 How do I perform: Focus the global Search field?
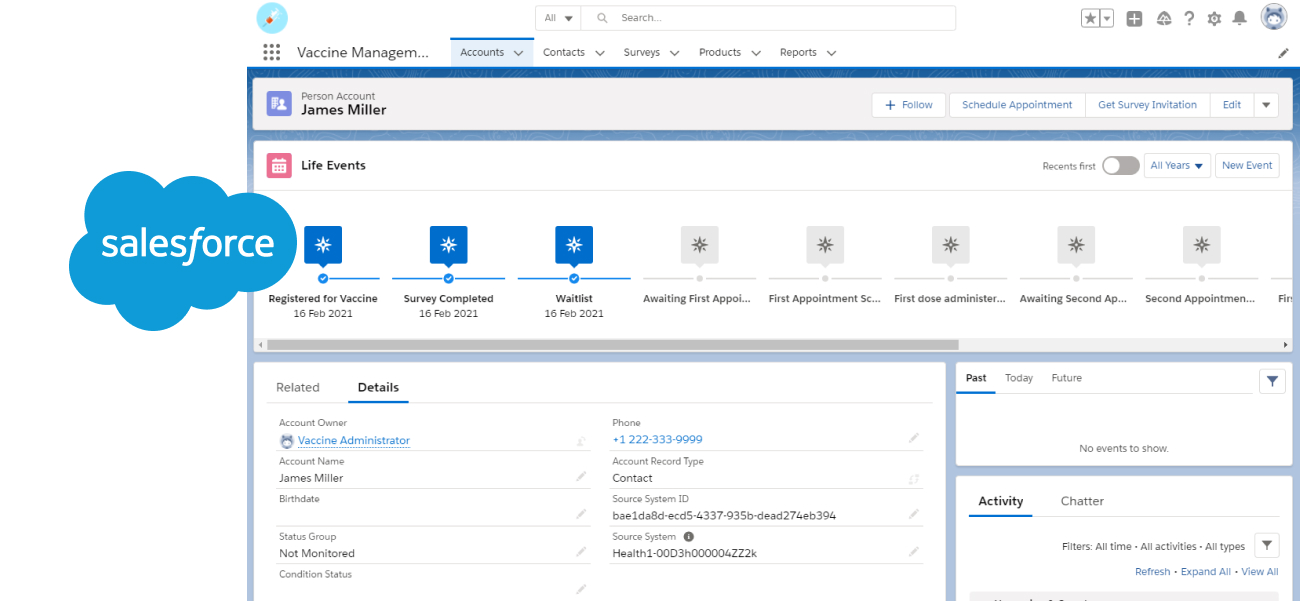click(x=768, y=18)
